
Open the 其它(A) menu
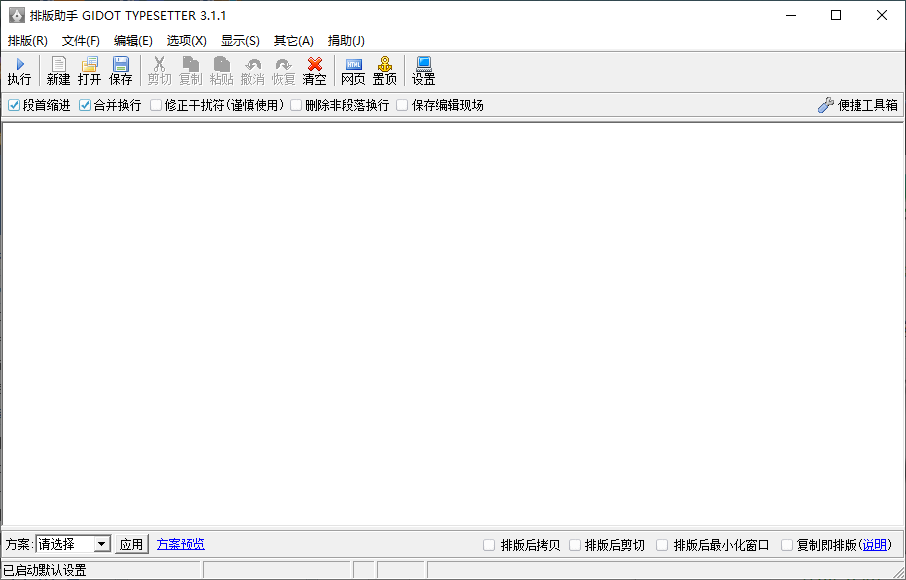[294, 40]
